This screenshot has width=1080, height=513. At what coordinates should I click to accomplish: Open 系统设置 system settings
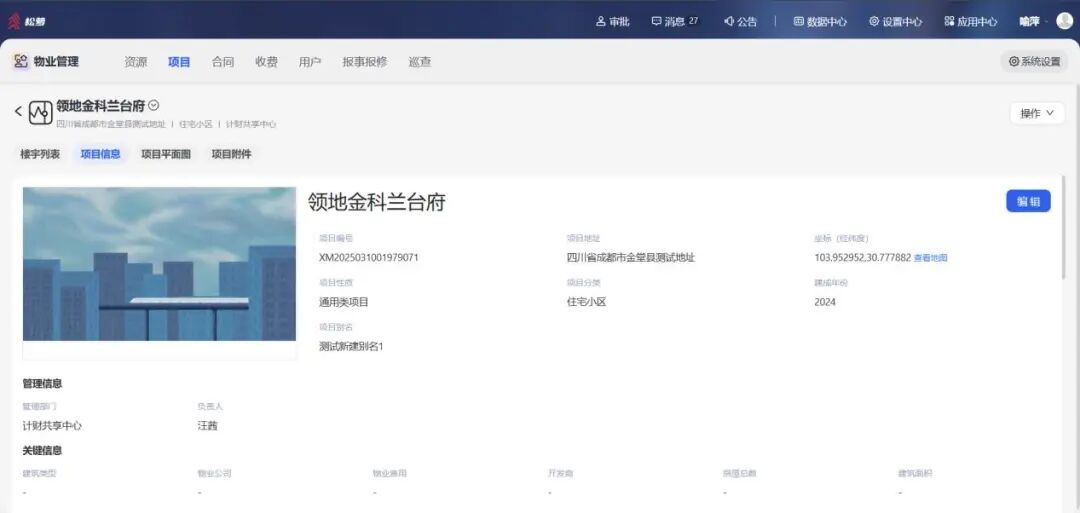tap(1035, 61)
